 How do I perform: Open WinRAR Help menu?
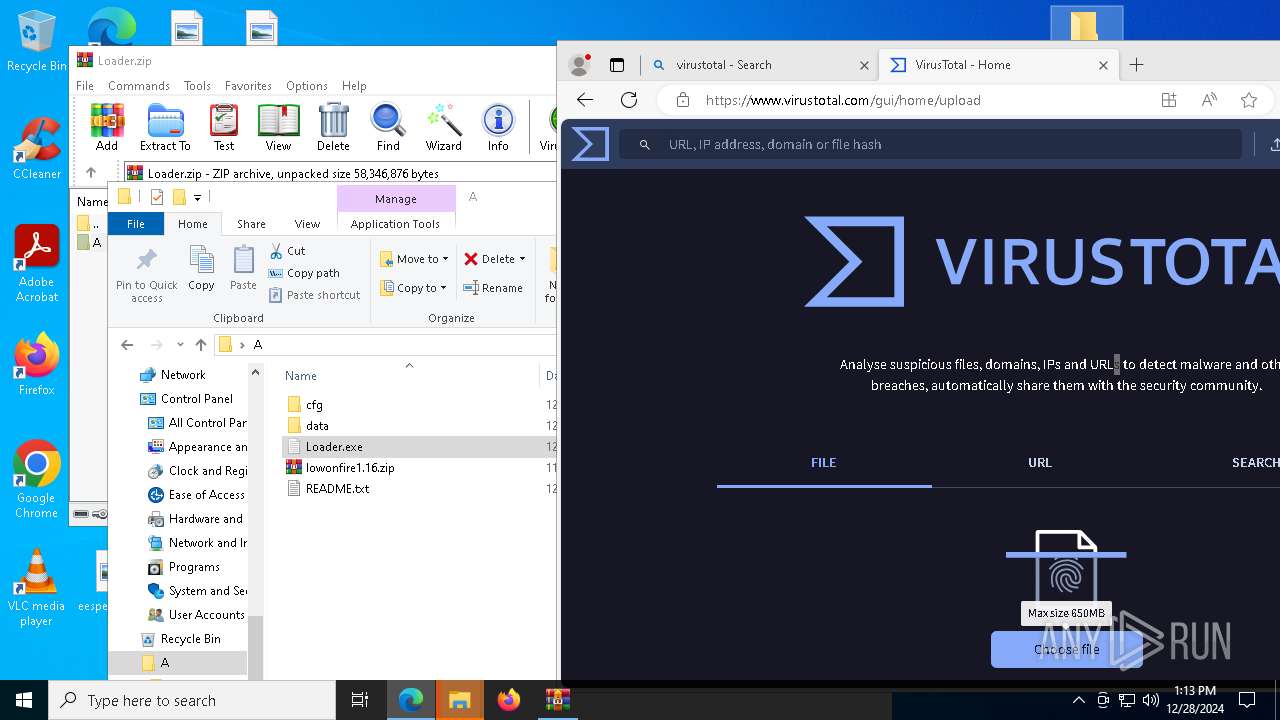click(x=354, y=86)
